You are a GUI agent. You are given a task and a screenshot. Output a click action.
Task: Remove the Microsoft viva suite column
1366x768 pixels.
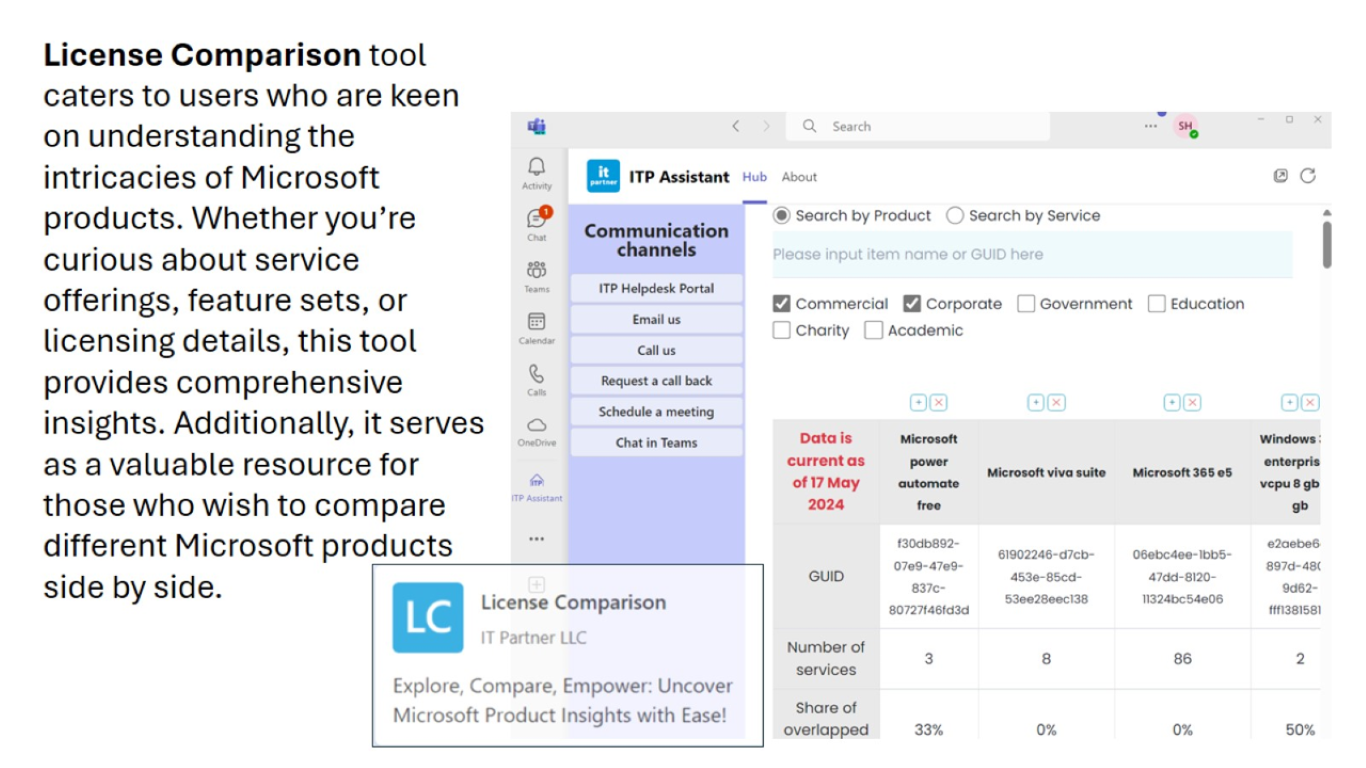coord(1056,402)
